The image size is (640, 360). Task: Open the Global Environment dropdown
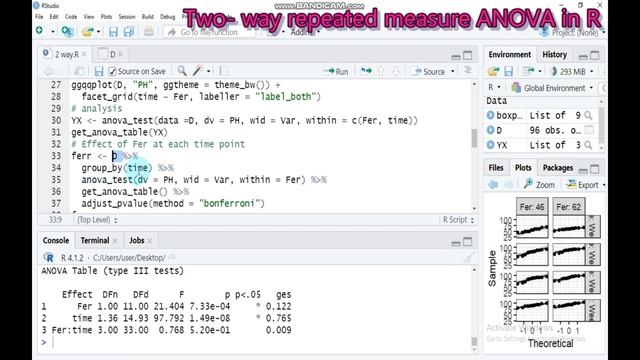point(553,88)
